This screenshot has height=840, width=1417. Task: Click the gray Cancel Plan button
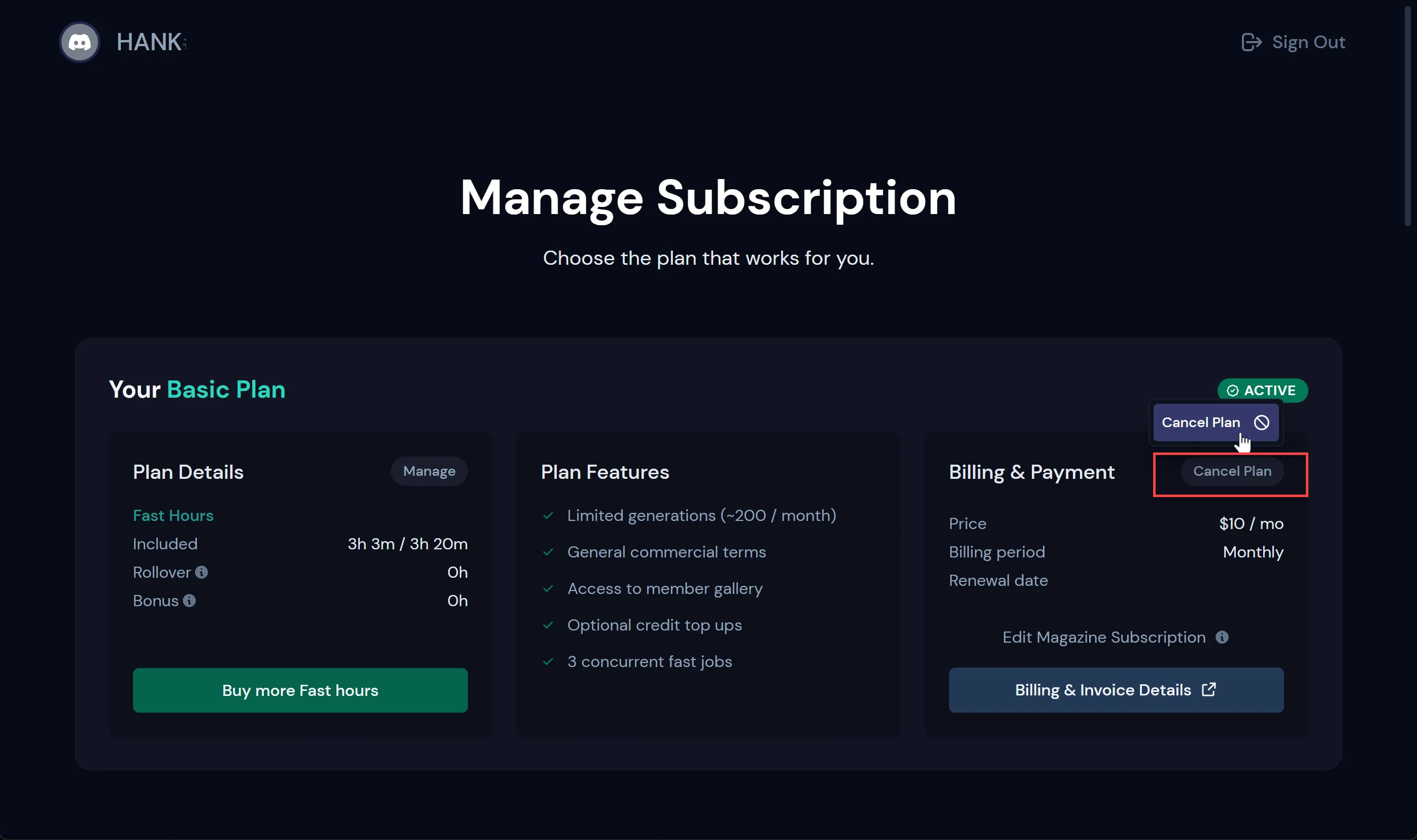click(x=1232, y=472)
